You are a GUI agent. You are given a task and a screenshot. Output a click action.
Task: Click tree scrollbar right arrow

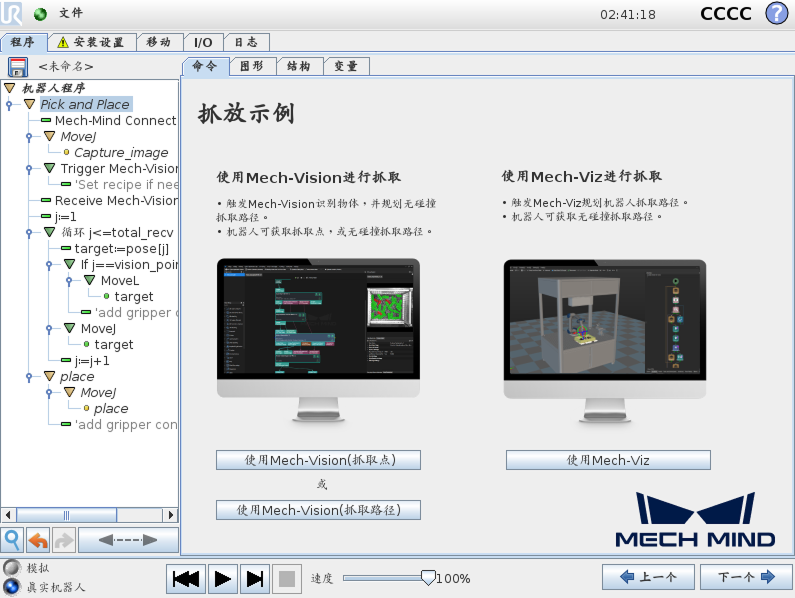pos(171,515)
